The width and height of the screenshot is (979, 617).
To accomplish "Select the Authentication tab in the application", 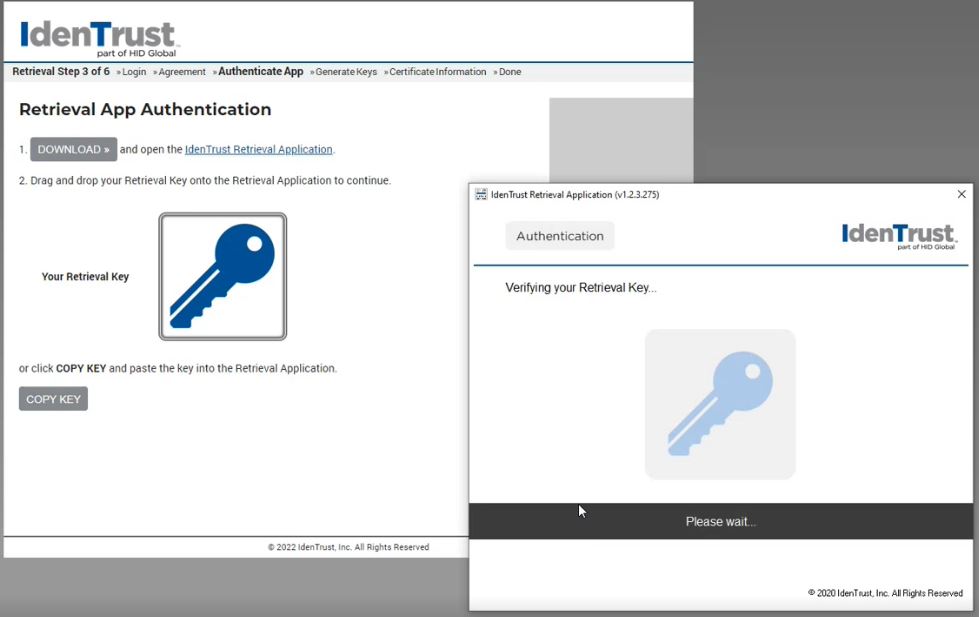I will [560, 236].
